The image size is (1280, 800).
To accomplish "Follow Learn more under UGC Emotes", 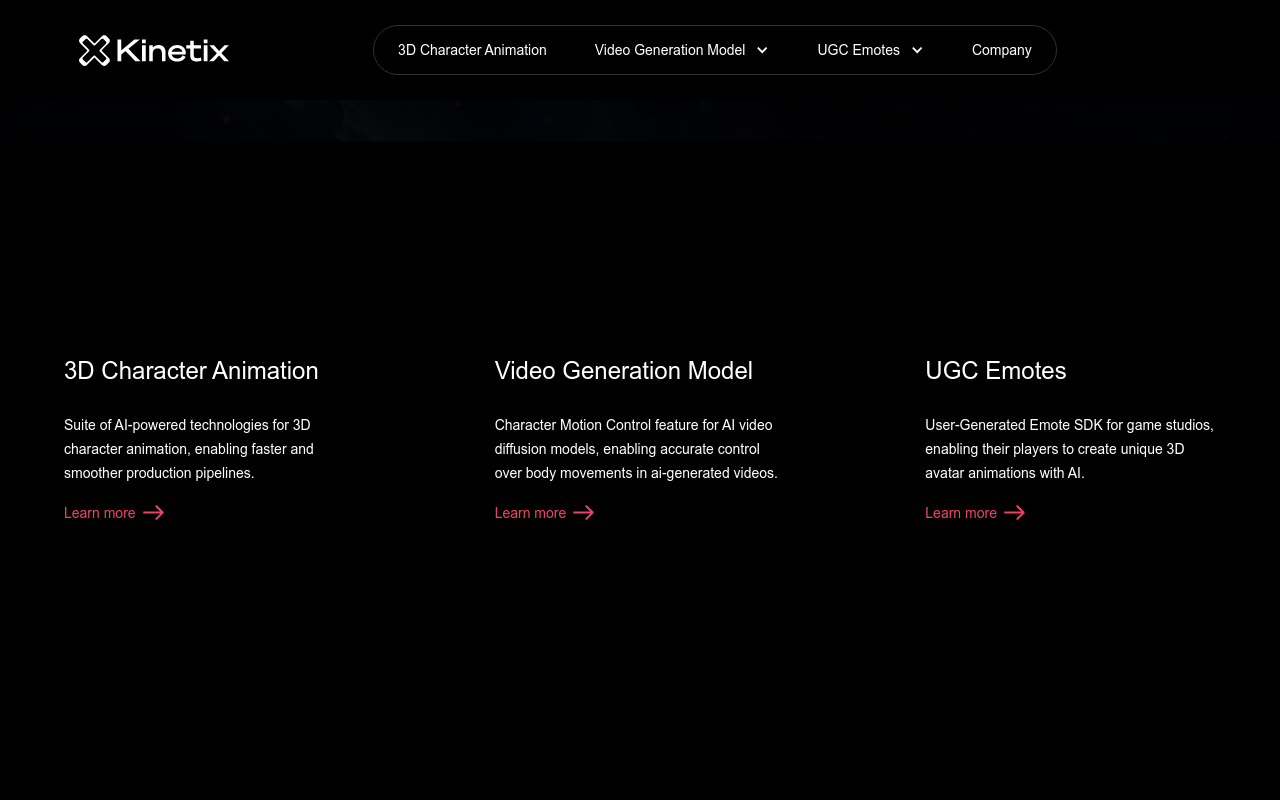I will [960, 513].
